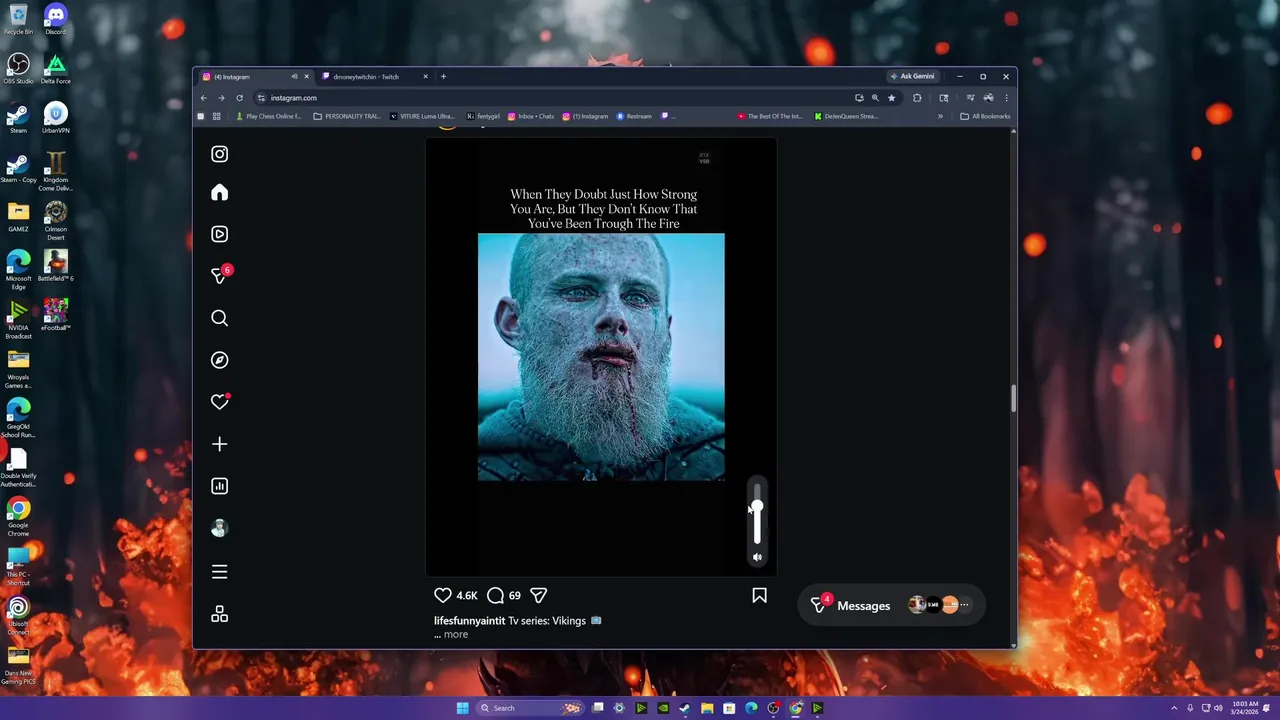This screenshot has height=720, width=1280.
Task: Open 'Inbox • Chats' bookmark
Action: click(530, 116)
